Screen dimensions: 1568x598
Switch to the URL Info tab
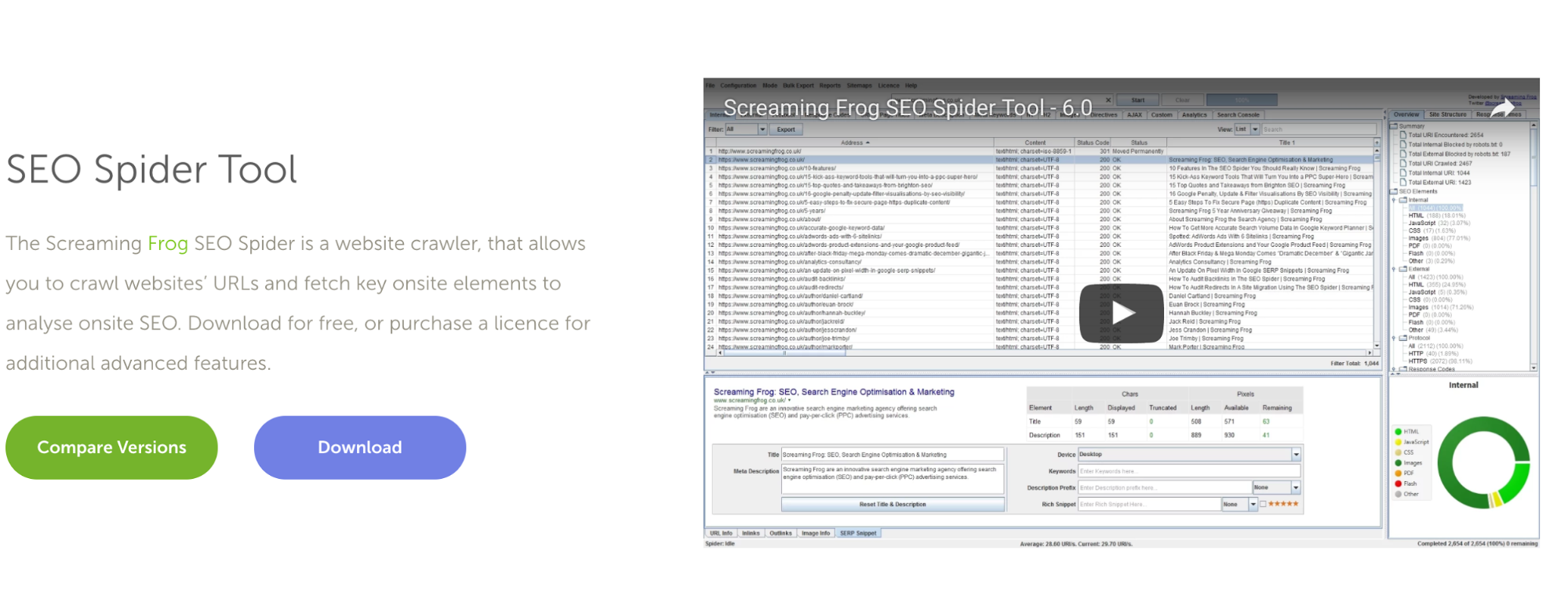pyautogui.click(x=721, y=533)
